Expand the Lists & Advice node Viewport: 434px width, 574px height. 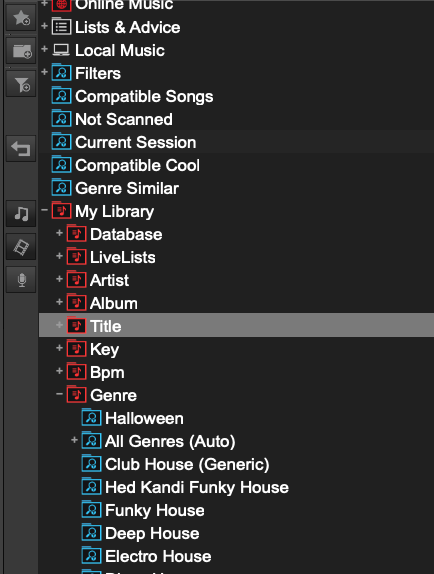[45, 26]
